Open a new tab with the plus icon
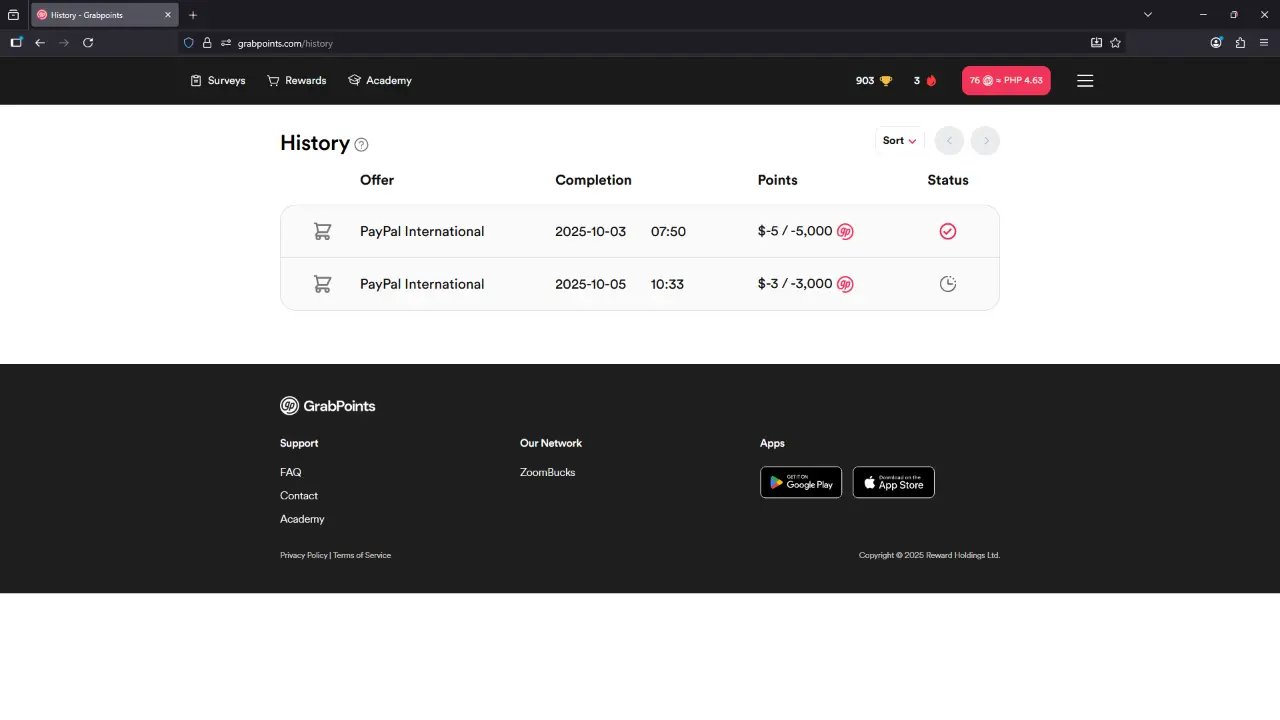 point(193,15)
